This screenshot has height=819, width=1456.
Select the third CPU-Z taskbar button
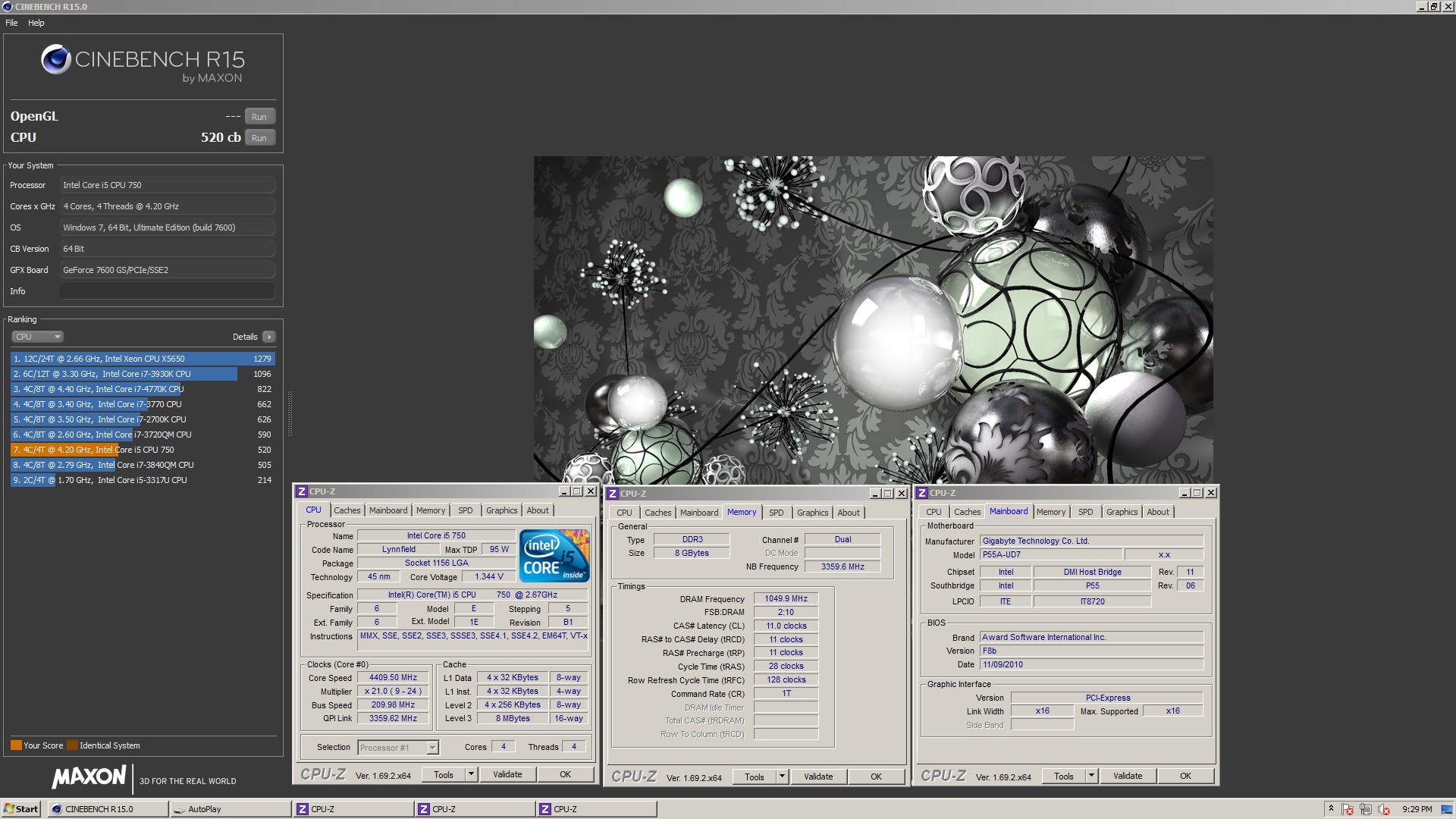tap(596, 809)
